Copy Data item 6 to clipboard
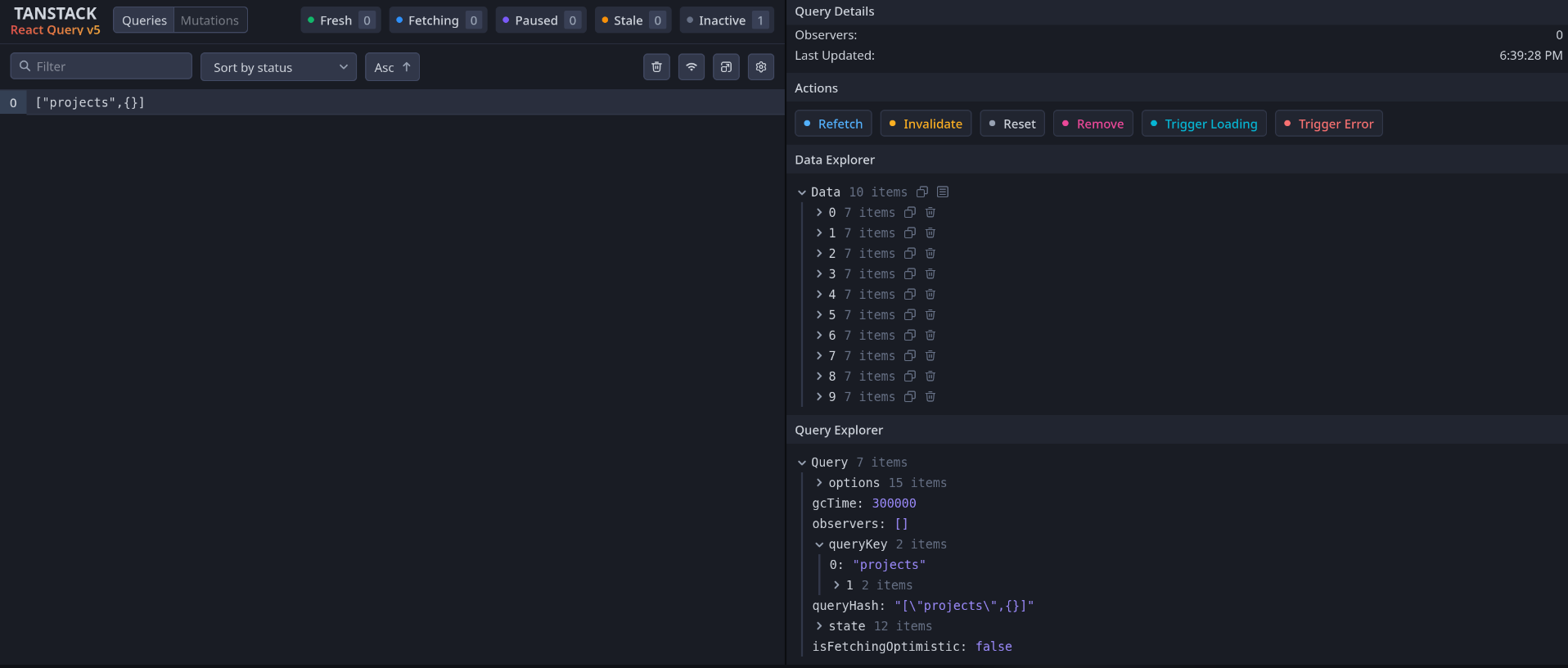The height and width of the screenshot is (668, 1568). click(x=910, y=335)
